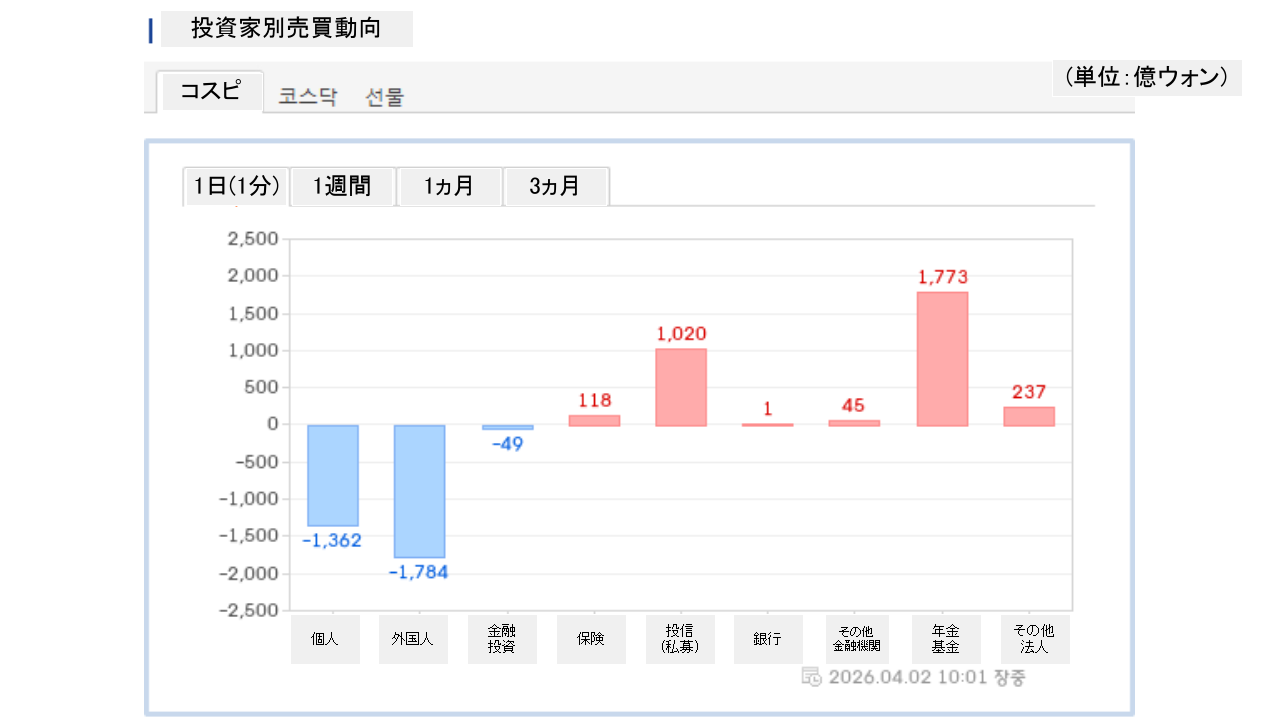This screenshot has width=1280, height=720.
Task: Click the 個人 blue bar
Action: click(x=333, y=475)
